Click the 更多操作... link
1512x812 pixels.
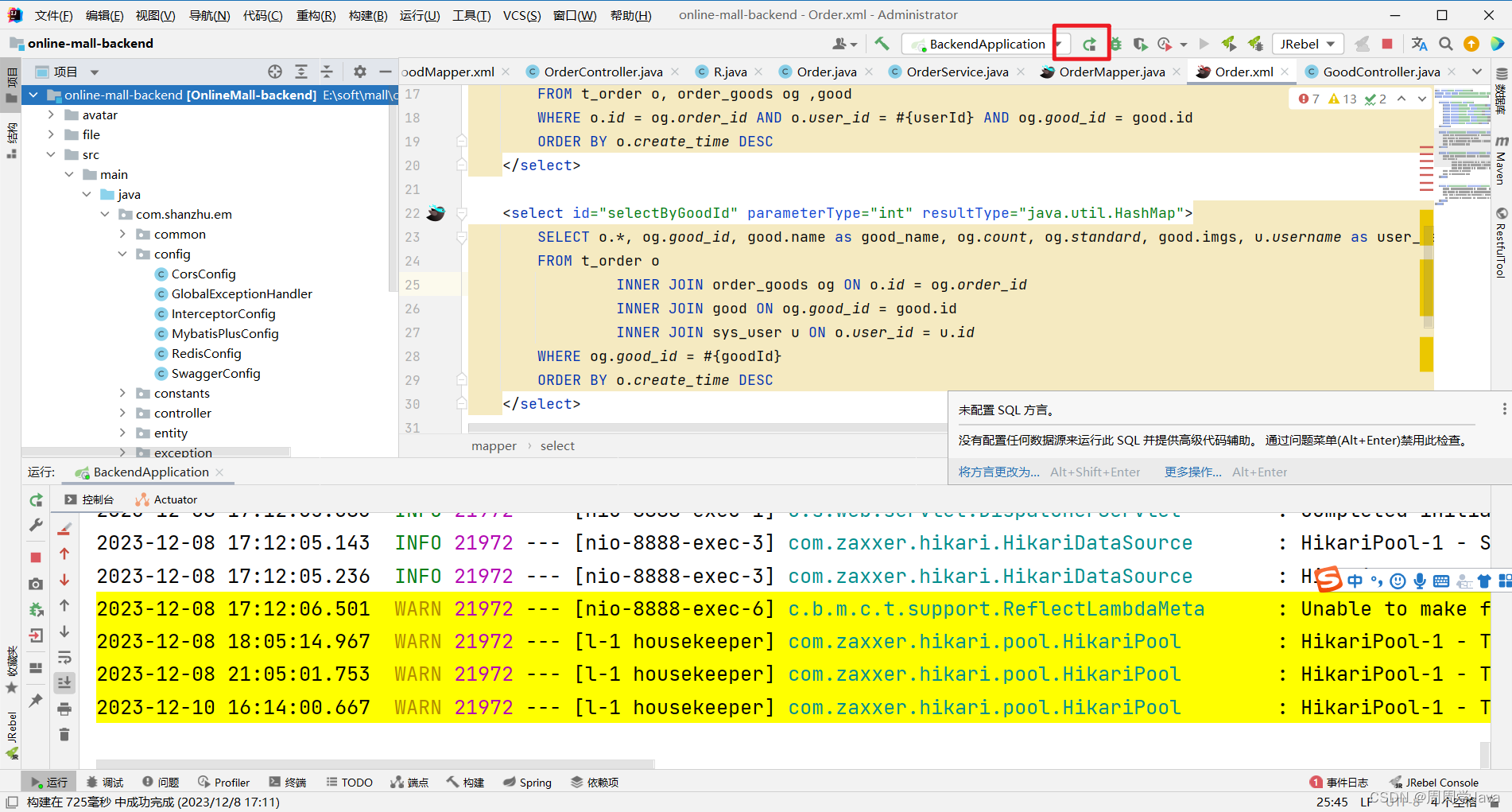1193,472
